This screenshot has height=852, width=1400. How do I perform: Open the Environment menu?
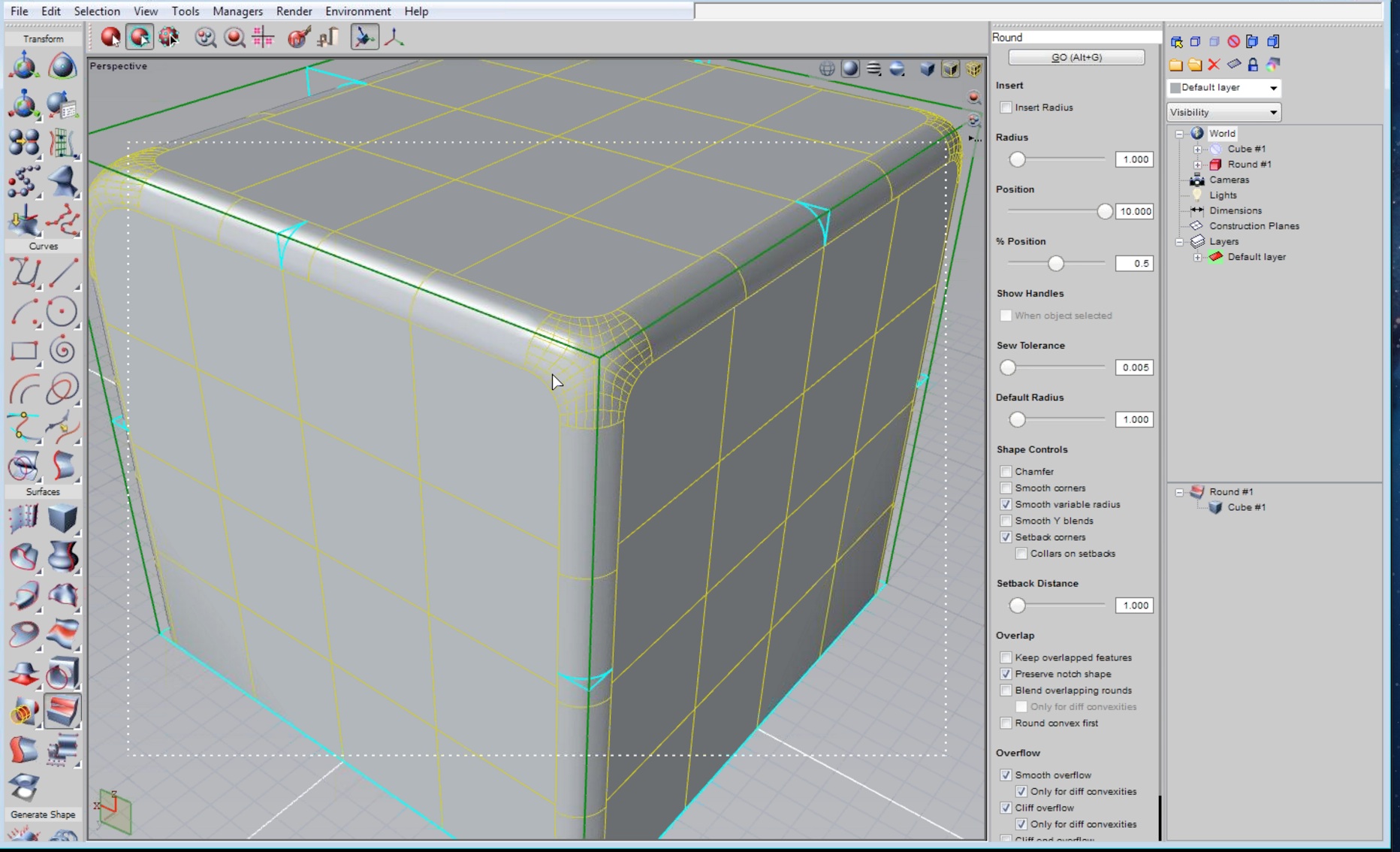358,11
